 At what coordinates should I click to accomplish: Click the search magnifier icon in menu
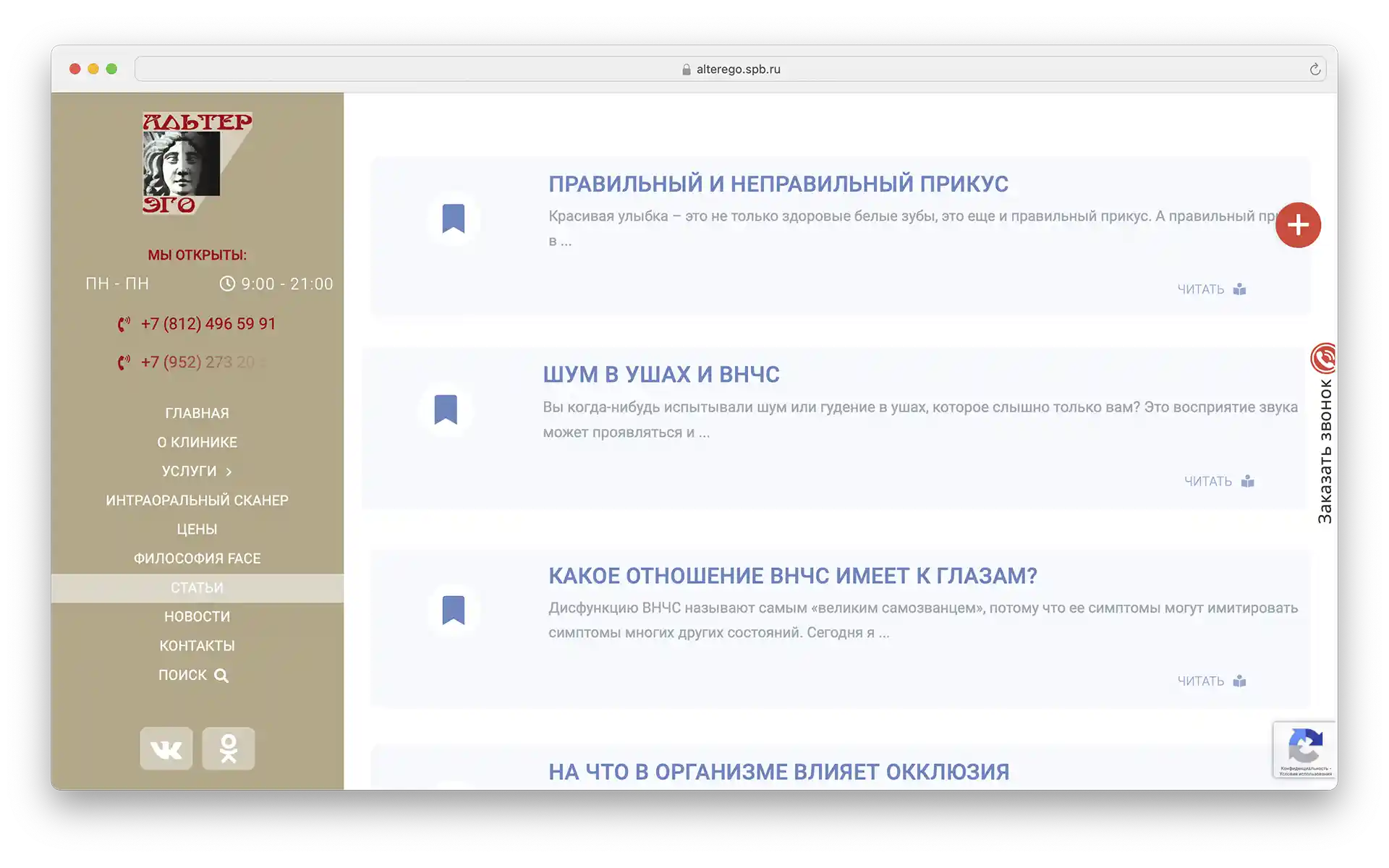[221, 676]
